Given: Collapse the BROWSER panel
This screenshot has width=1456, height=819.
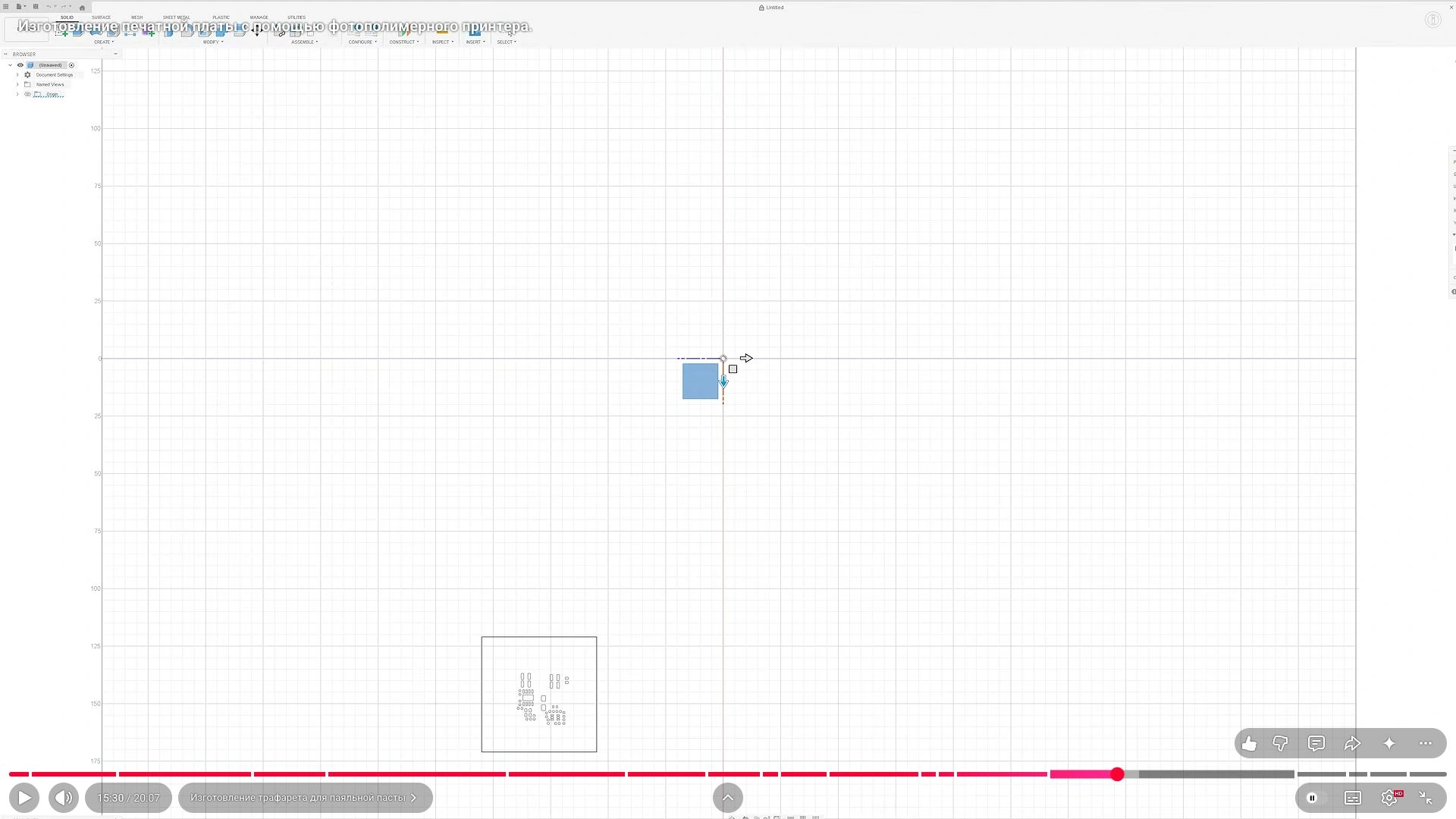Looking at the screenshot, I should point(115,54).
